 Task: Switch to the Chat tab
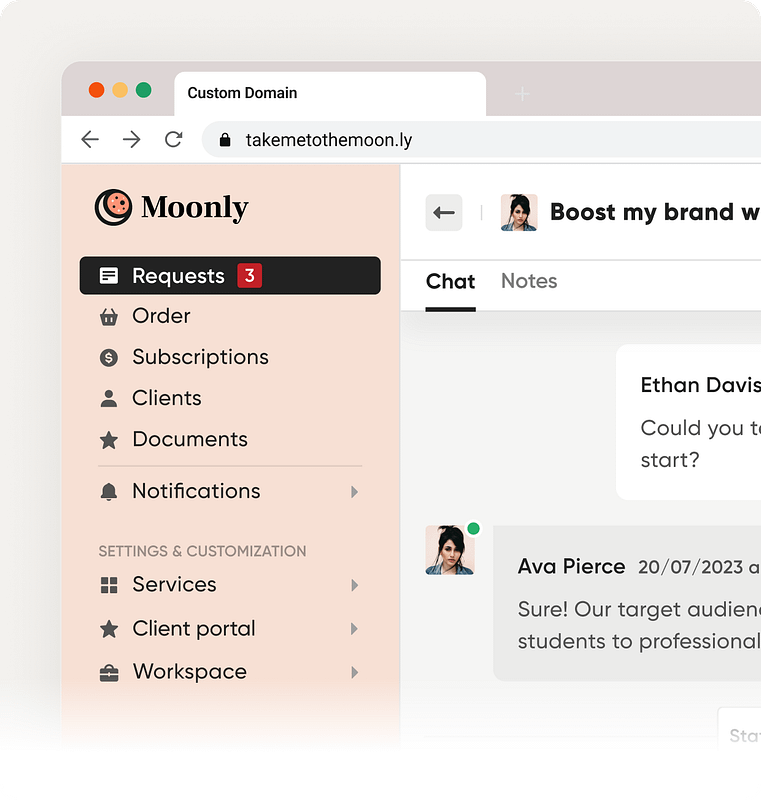450,282
